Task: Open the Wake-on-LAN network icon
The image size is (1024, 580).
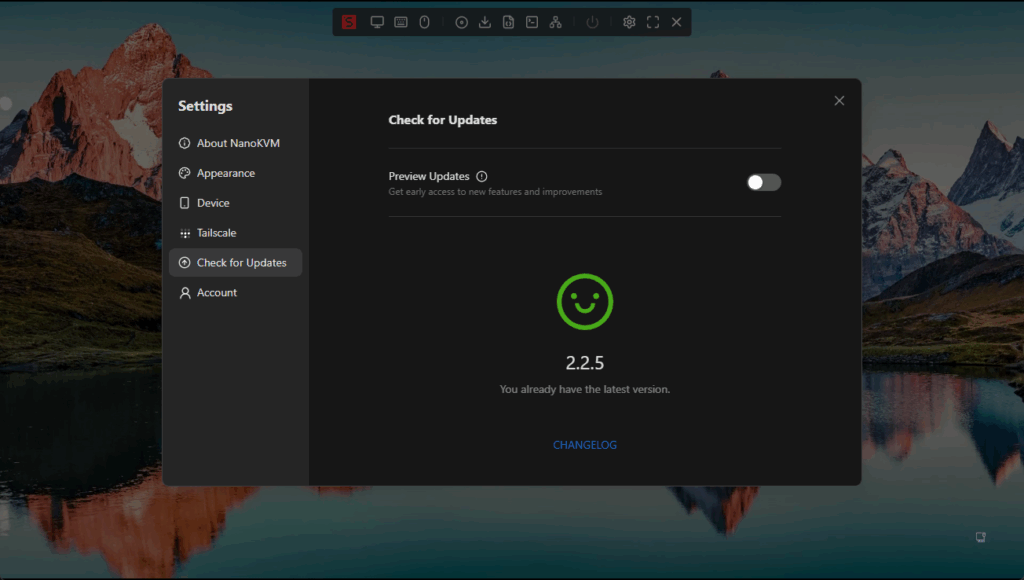Action: [x=556, y=22]
